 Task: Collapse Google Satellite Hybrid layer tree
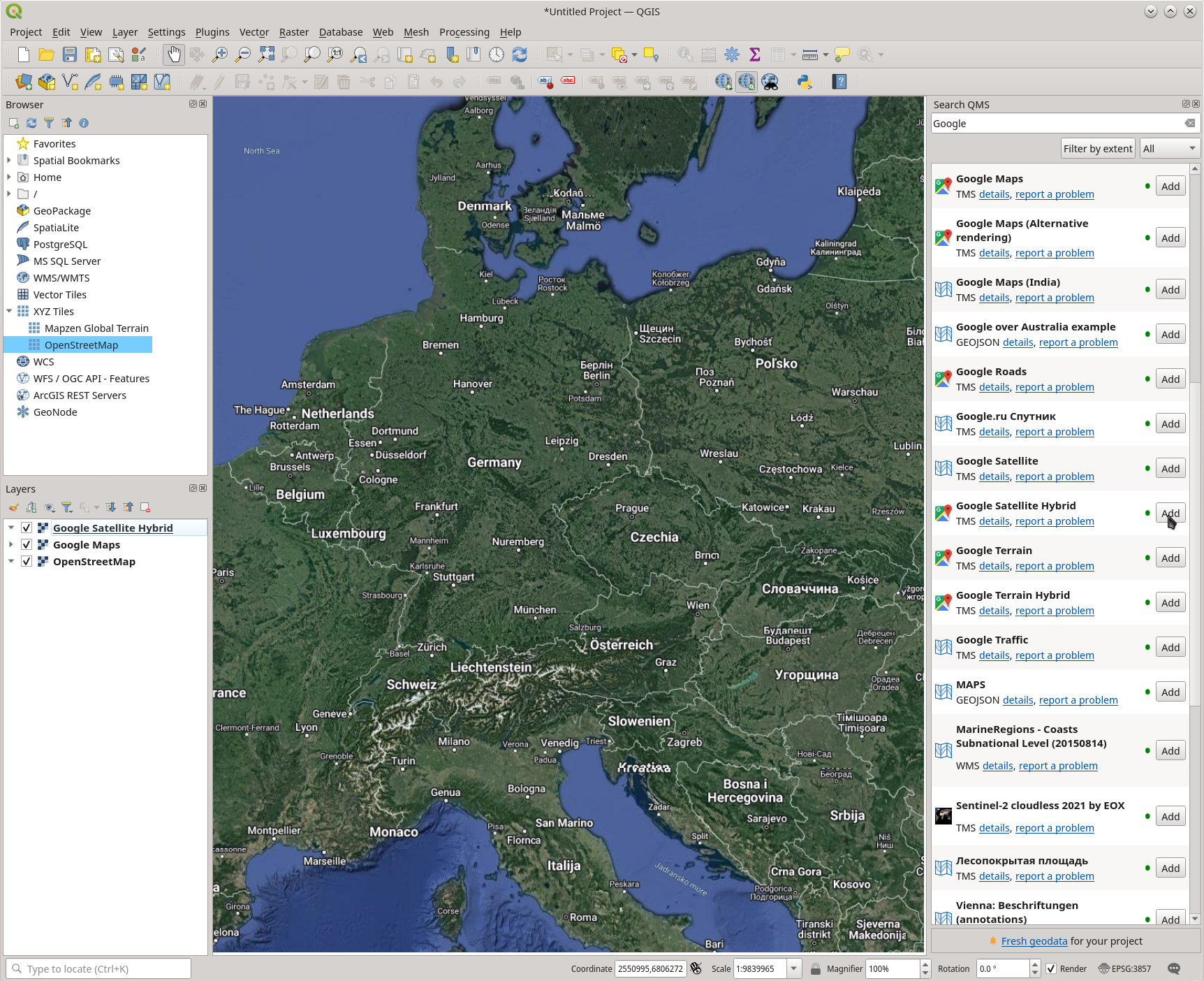coord(10,528)
